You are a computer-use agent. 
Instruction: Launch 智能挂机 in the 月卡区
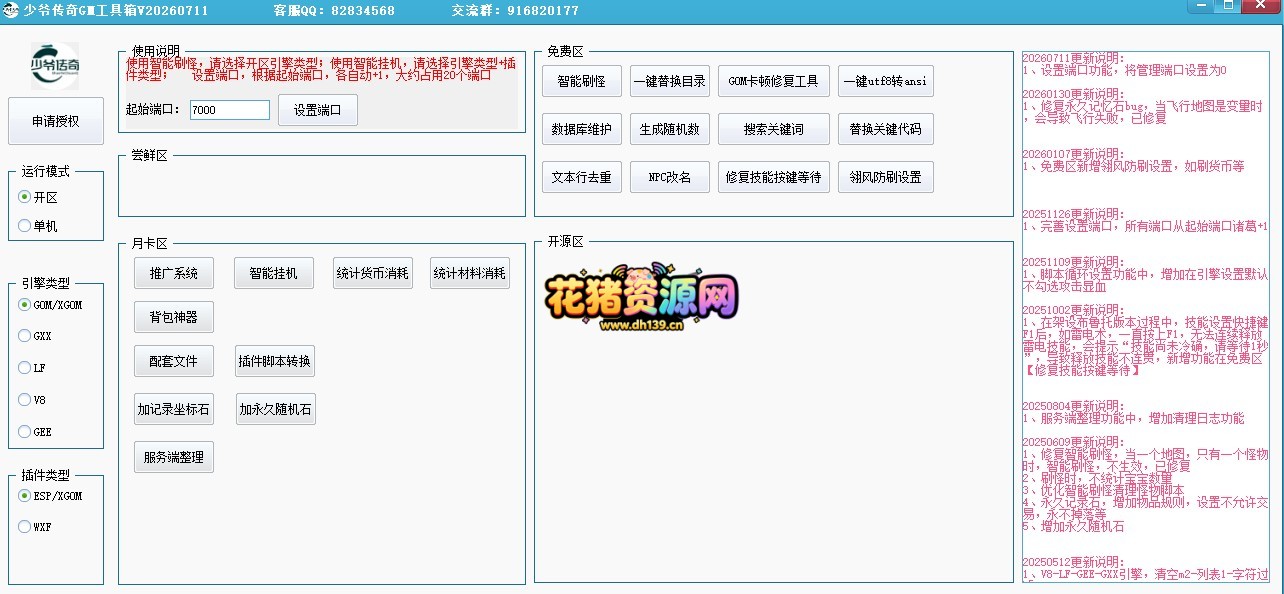tap(274, 273)
